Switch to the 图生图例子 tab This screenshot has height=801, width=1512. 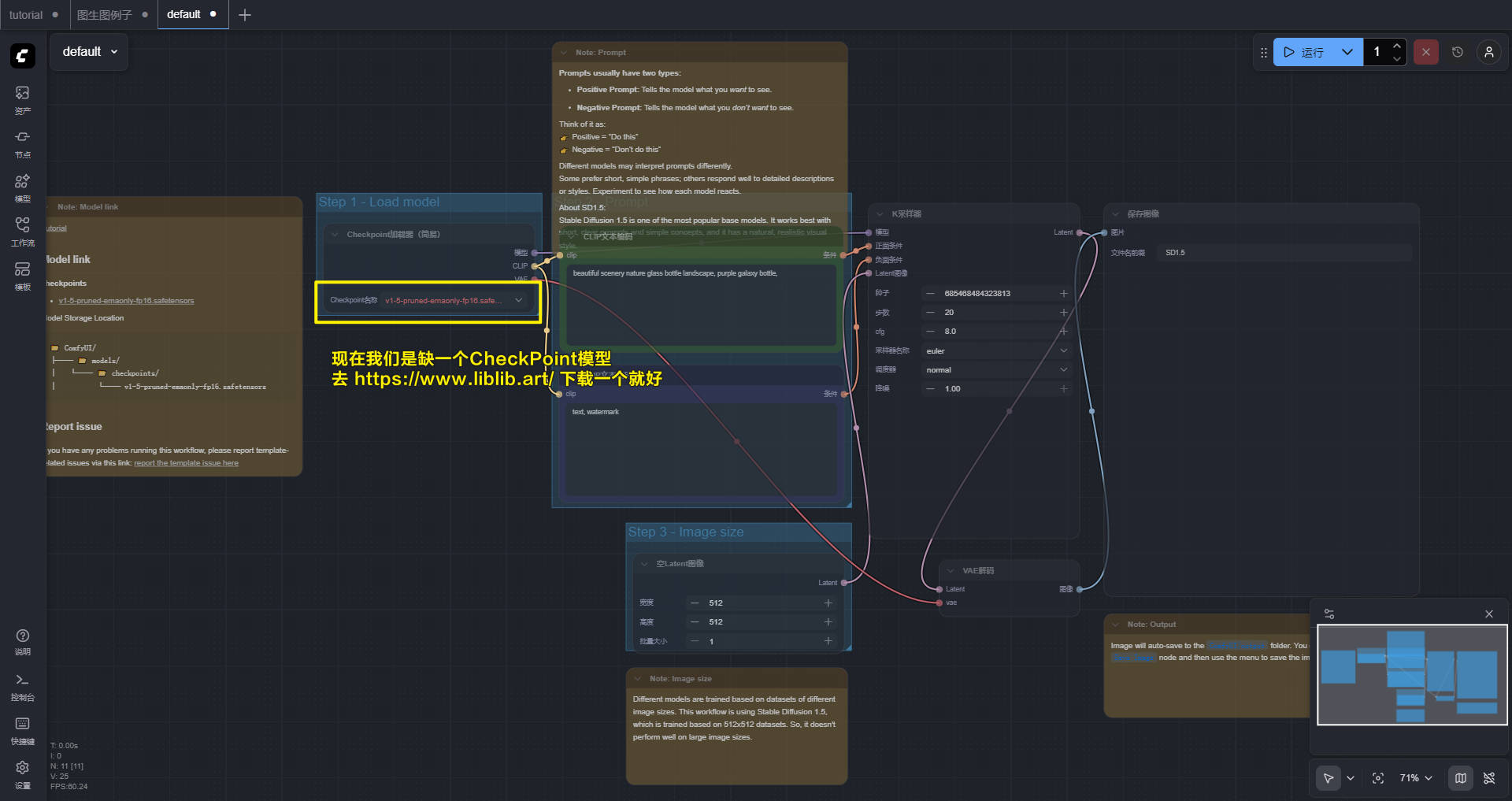point(105,15)
